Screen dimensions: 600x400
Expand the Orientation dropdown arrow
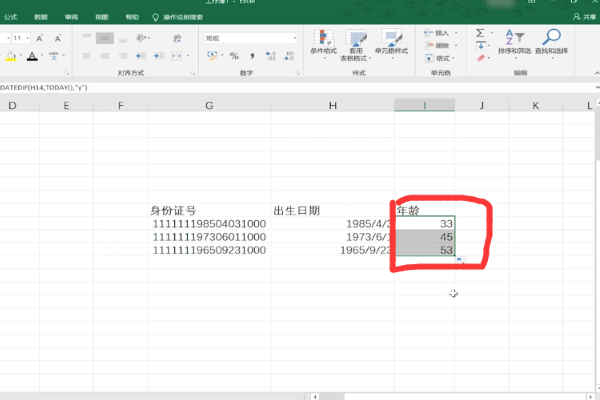pos(148,38)
